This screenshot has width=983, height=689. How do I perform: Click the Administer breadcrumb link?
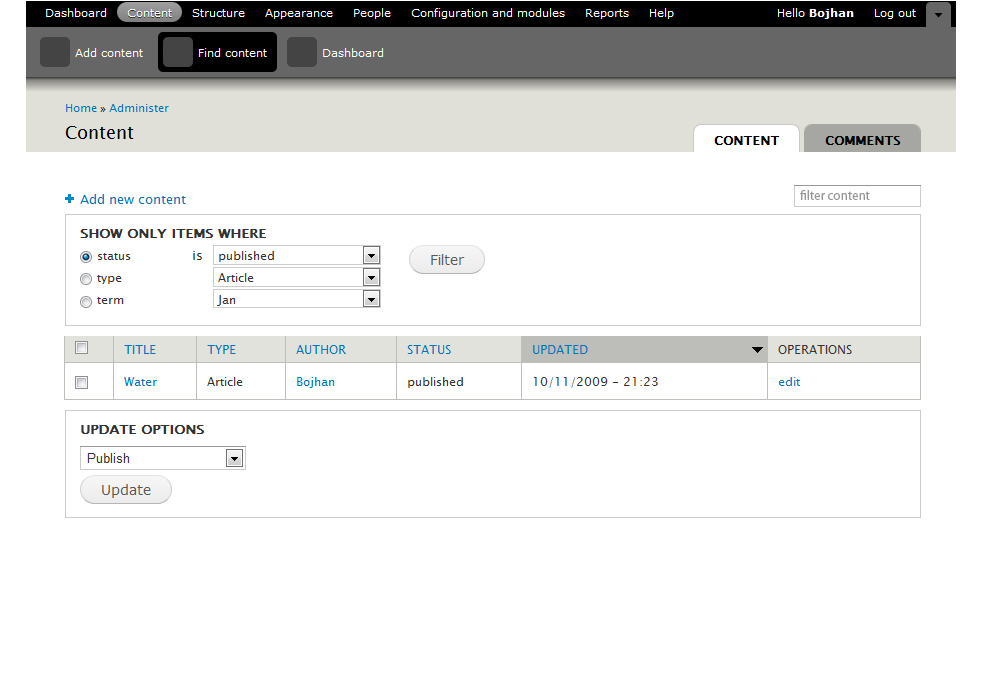point(139,108)
